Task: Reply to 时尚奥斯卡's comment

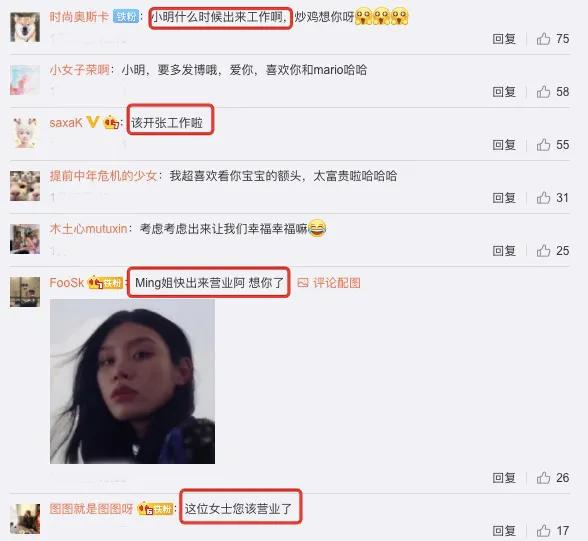Action: (504, 39)
